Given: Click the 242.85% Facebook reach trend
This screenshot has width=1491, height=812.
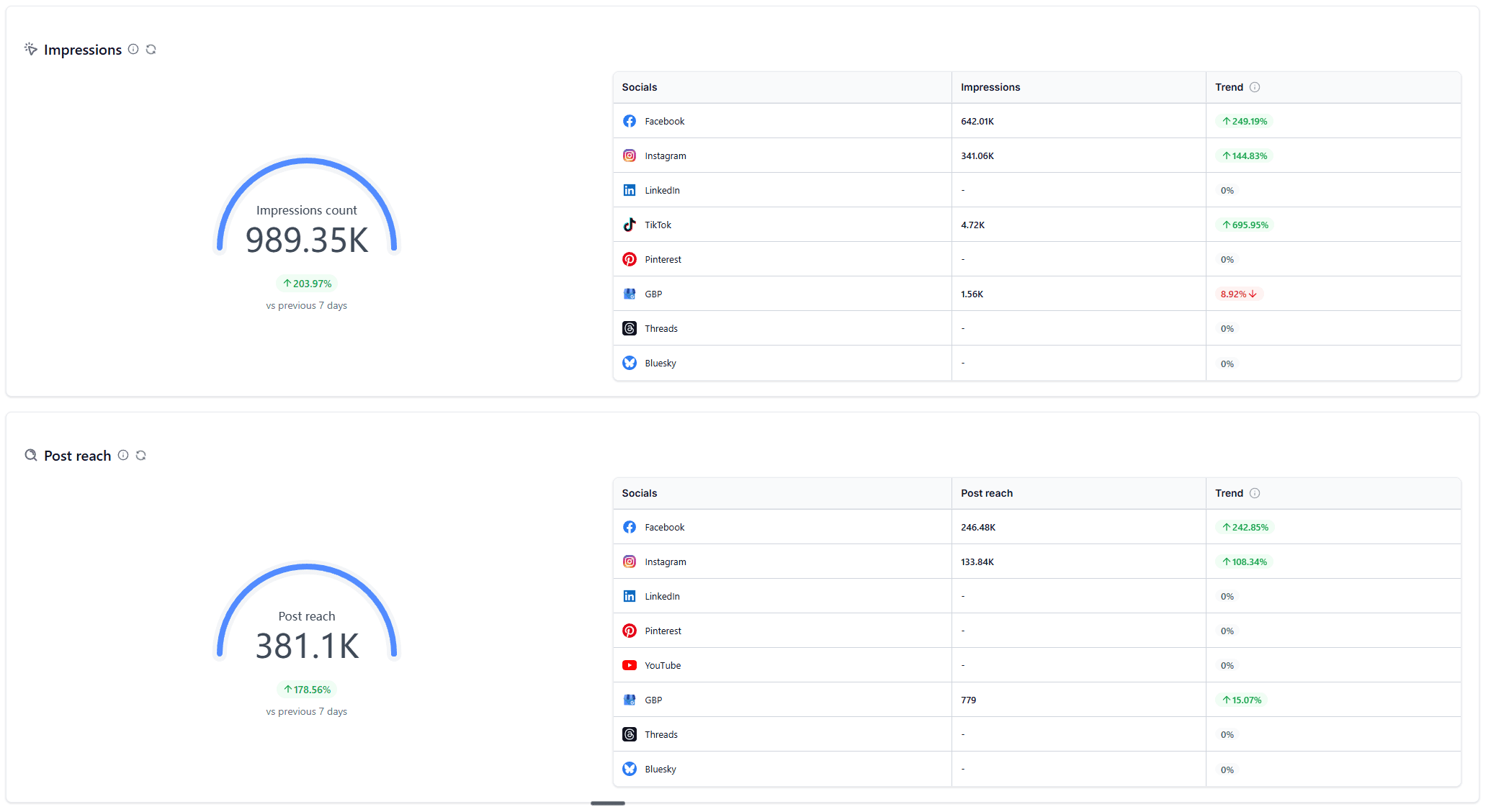Looking at the screenshot, I should (x=1245, y=527).
